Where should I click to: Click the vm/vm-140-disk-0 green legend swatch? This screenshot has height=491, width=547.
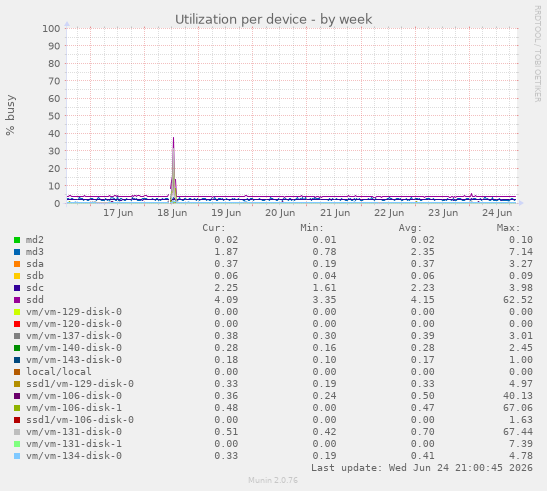click(17, 348)
